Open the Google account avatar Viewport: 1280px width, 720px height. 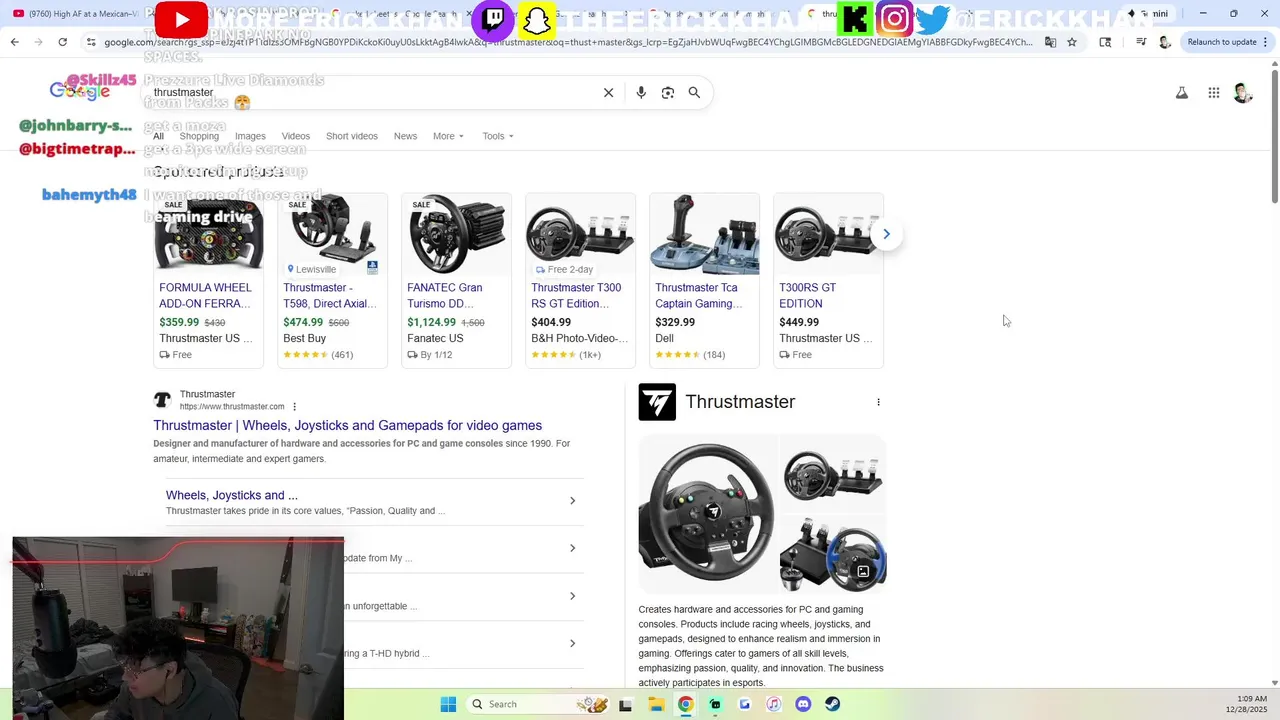[x=1243, y=93]
